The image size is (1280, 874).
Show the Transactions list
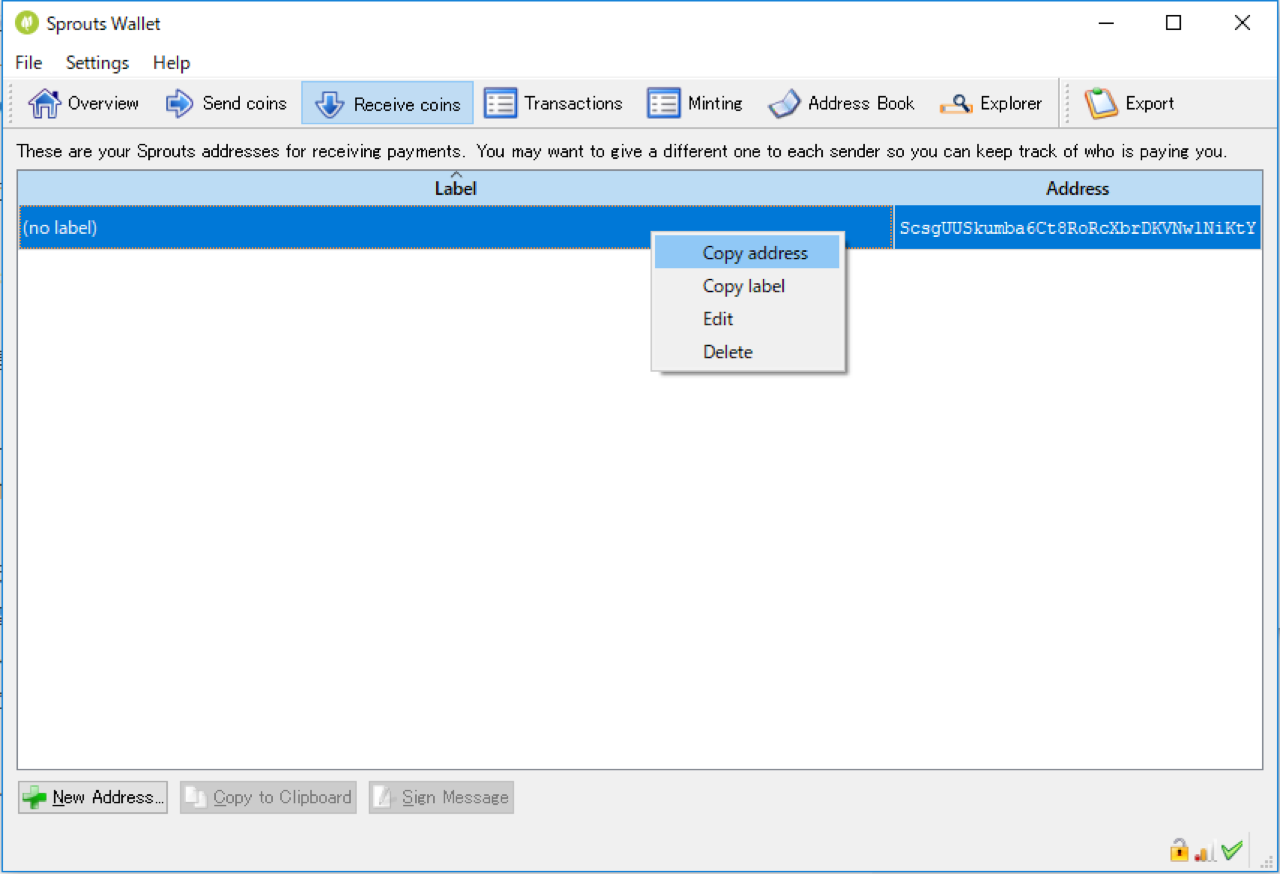tap(553, 103)
